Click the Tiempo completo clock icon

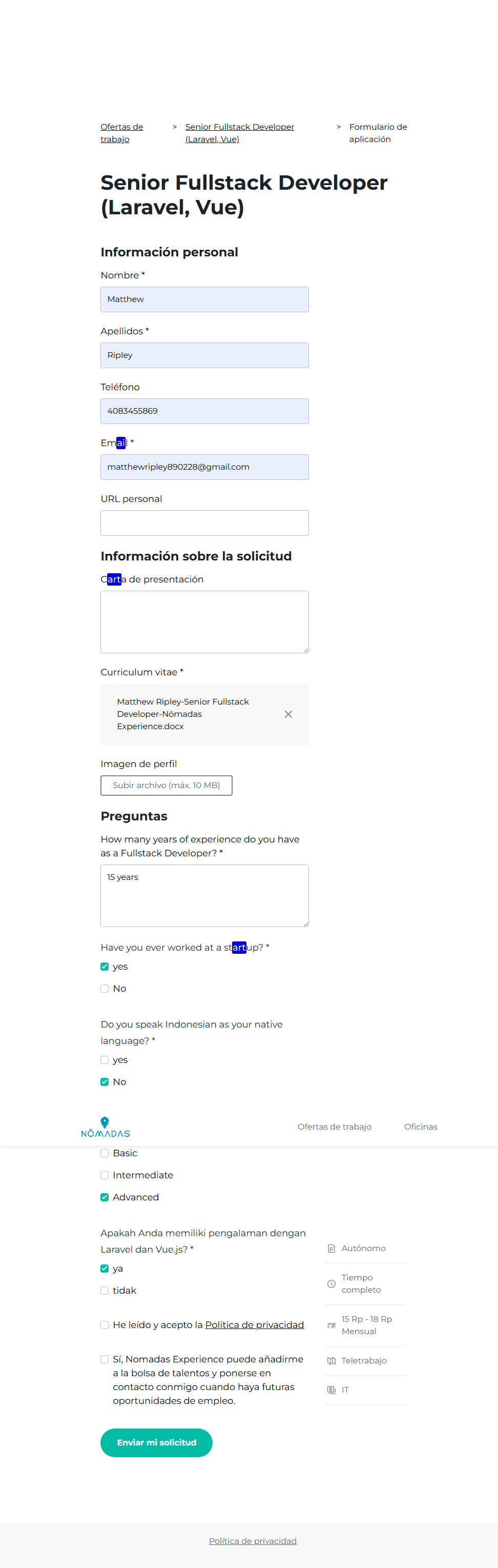tap(331, 1284)
